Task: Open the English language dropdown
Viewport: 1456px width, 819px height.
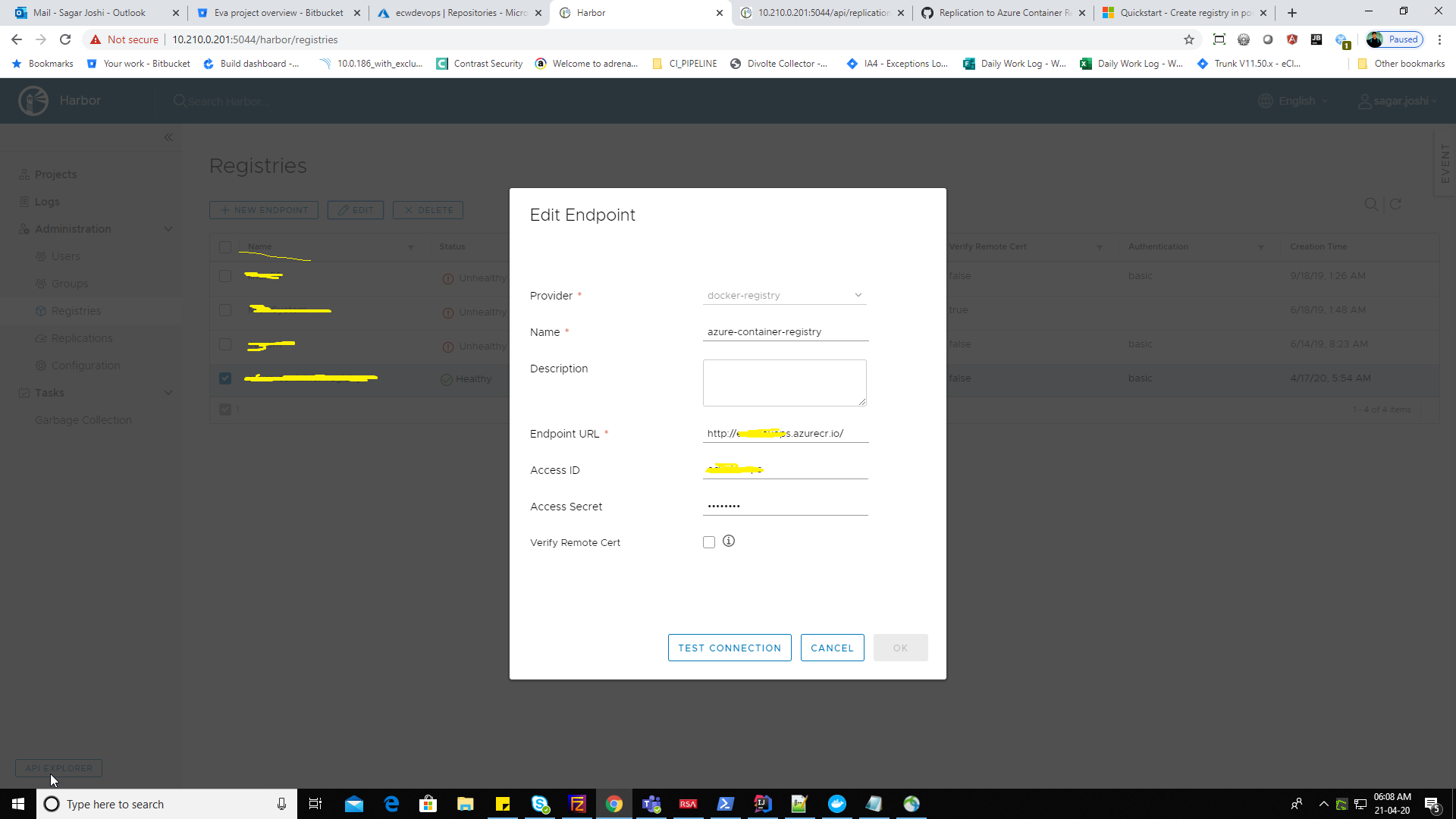Action: pyautogui.click(x=1293, y=101)
